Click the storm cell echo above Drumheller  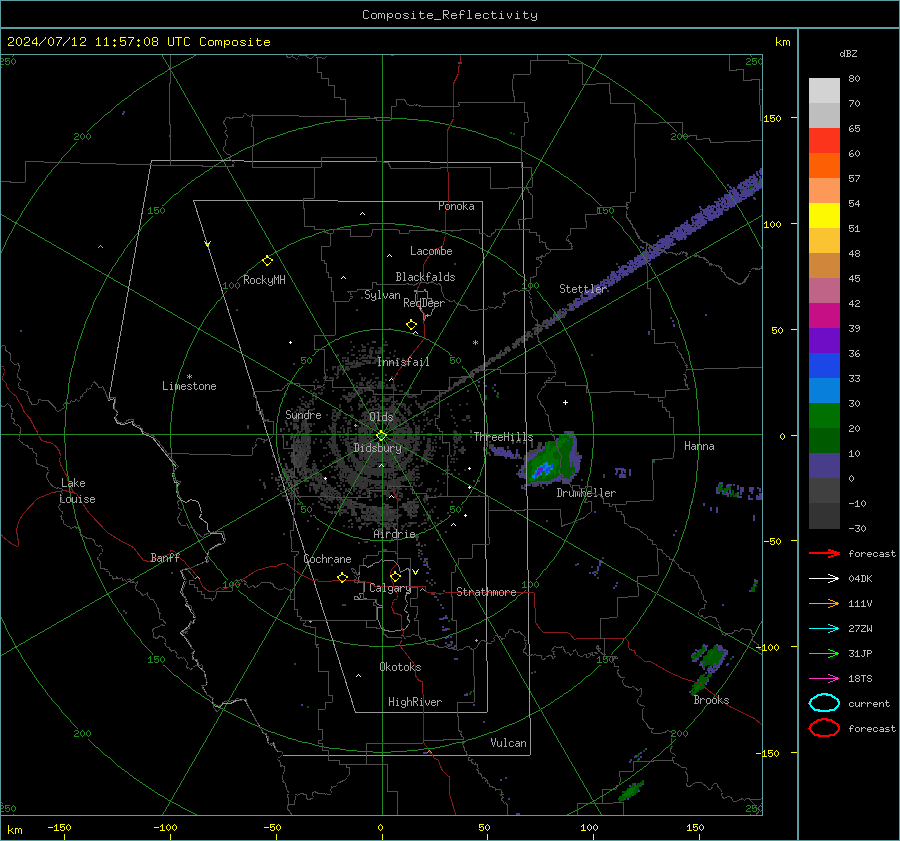click(x=552, y=459)
